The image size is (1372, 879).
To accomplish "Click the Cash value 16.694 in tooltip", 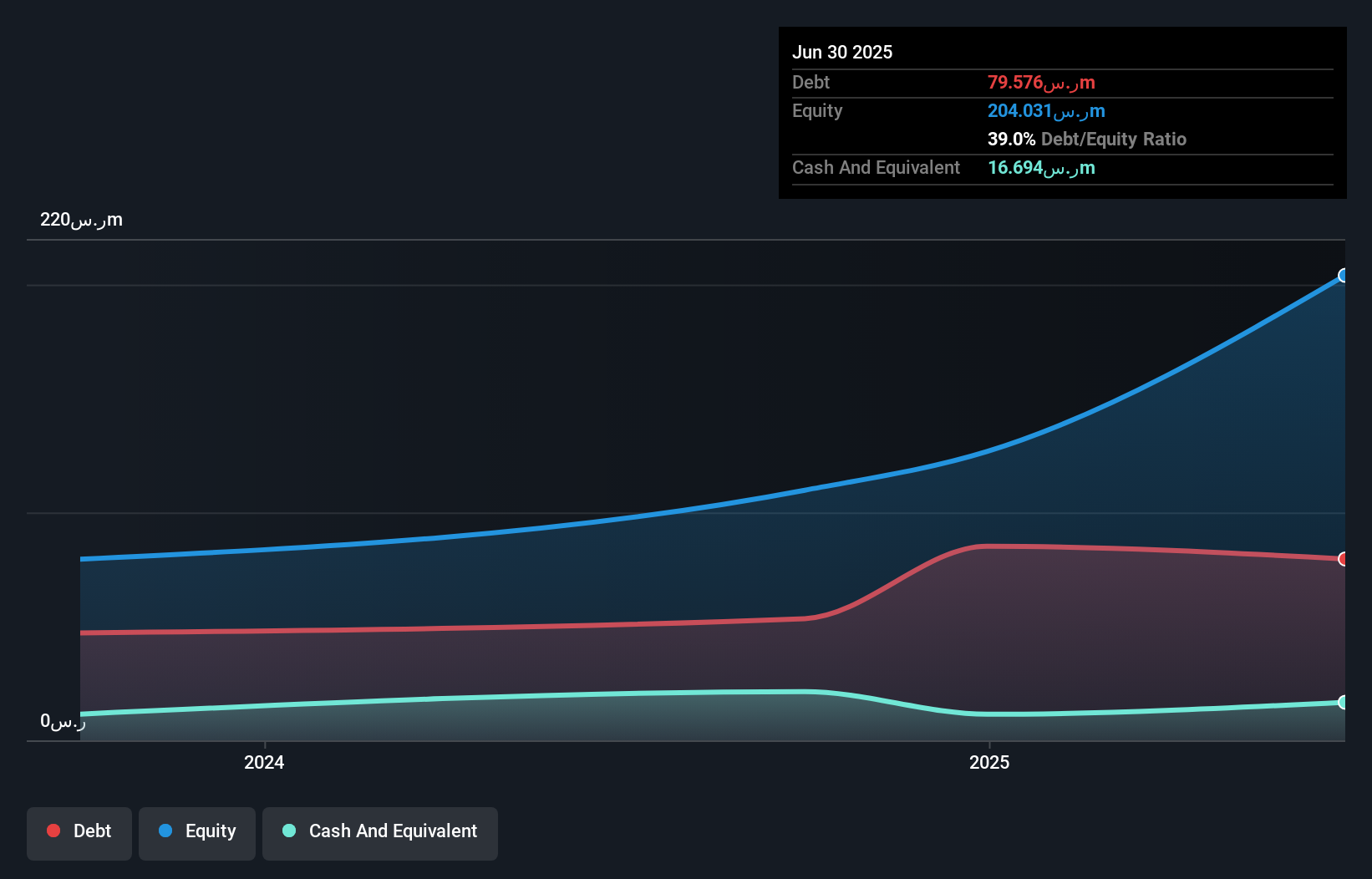I will [x=1041, y=168].
